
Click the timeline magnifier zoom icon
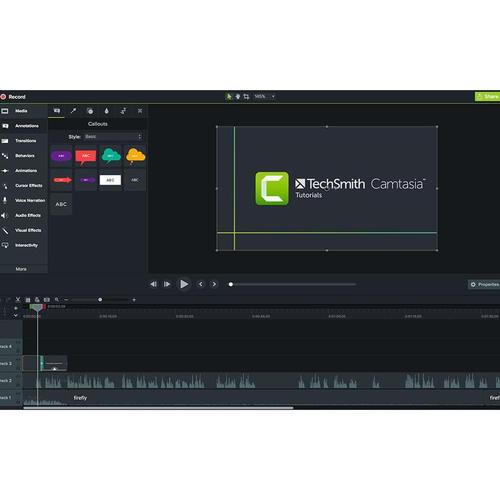(57, 300)
